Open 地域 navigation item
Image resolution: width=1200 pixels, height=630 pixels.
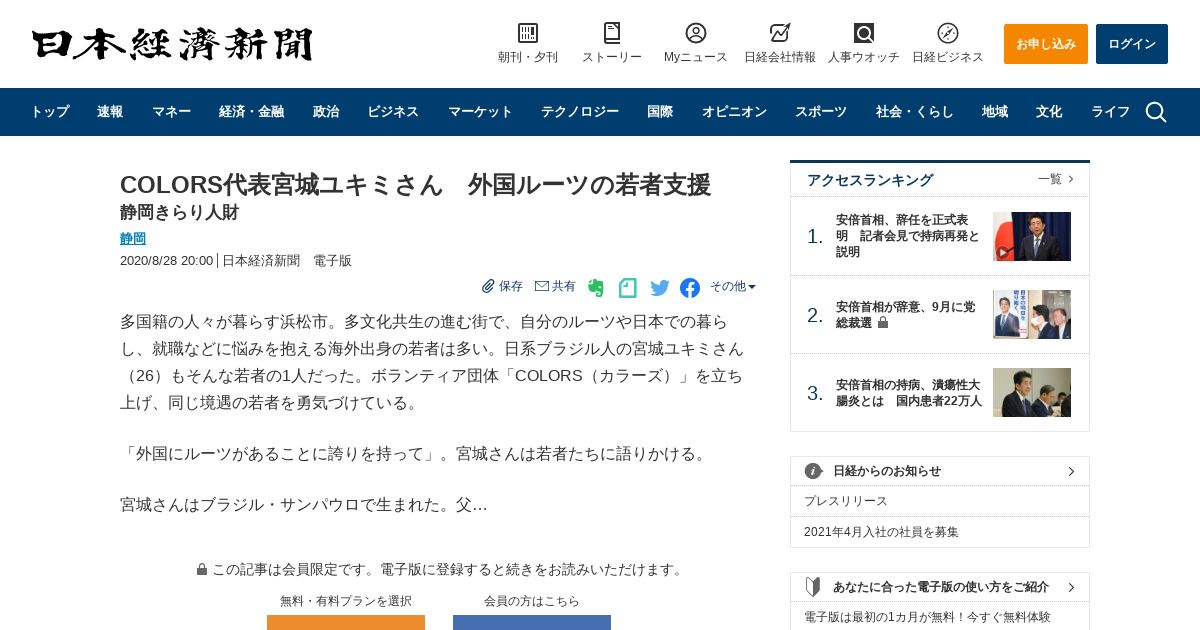coord(995,112)
